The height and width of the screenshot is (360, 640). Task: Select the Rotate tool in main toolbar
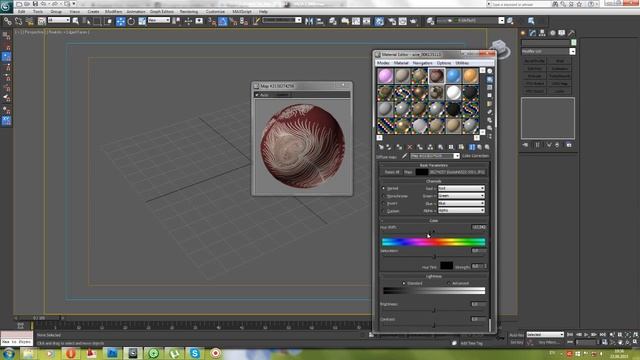click(131, 21)
